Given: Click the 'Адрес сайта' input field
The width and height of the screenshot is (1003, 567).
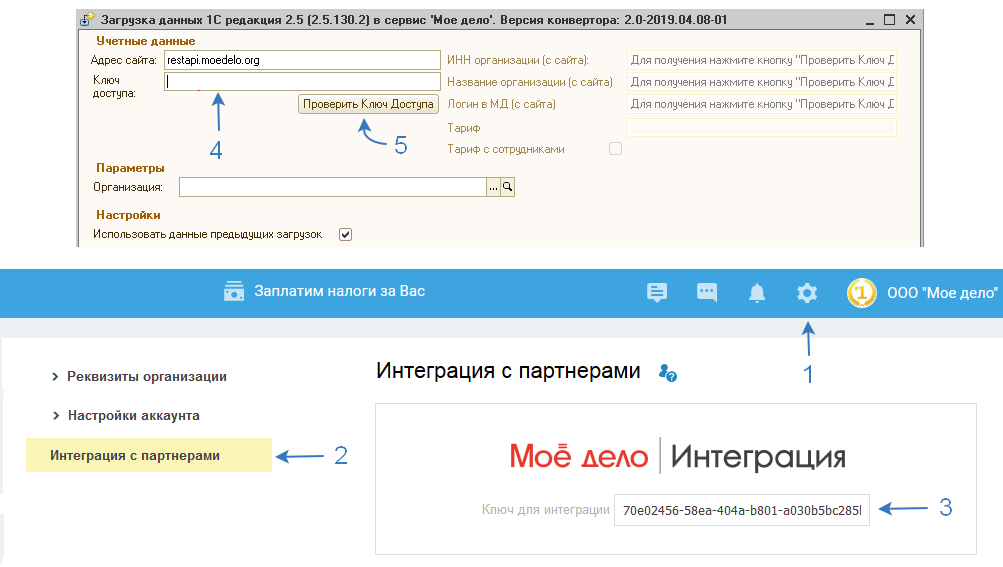Looking at the screenshot, I should (x=302, y=60).
